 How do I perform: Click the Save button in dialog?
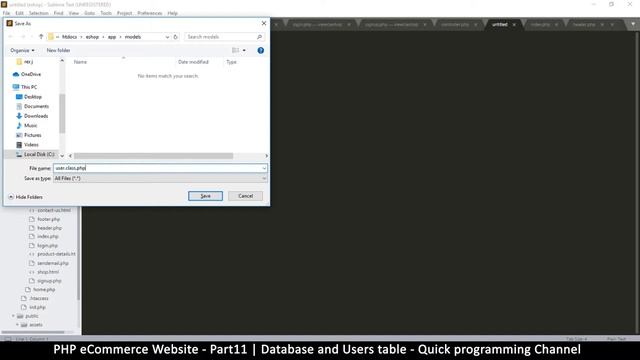tap(205, 196)
